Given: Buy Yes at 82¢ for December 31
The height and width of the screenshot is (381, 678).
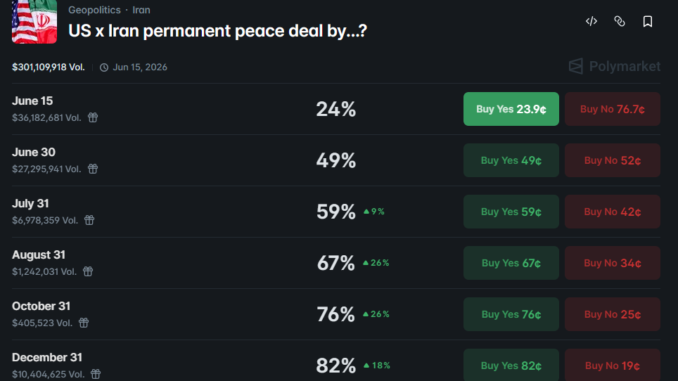Looking at the screenshot, I should pyautogui.click(x=511, y=365).
